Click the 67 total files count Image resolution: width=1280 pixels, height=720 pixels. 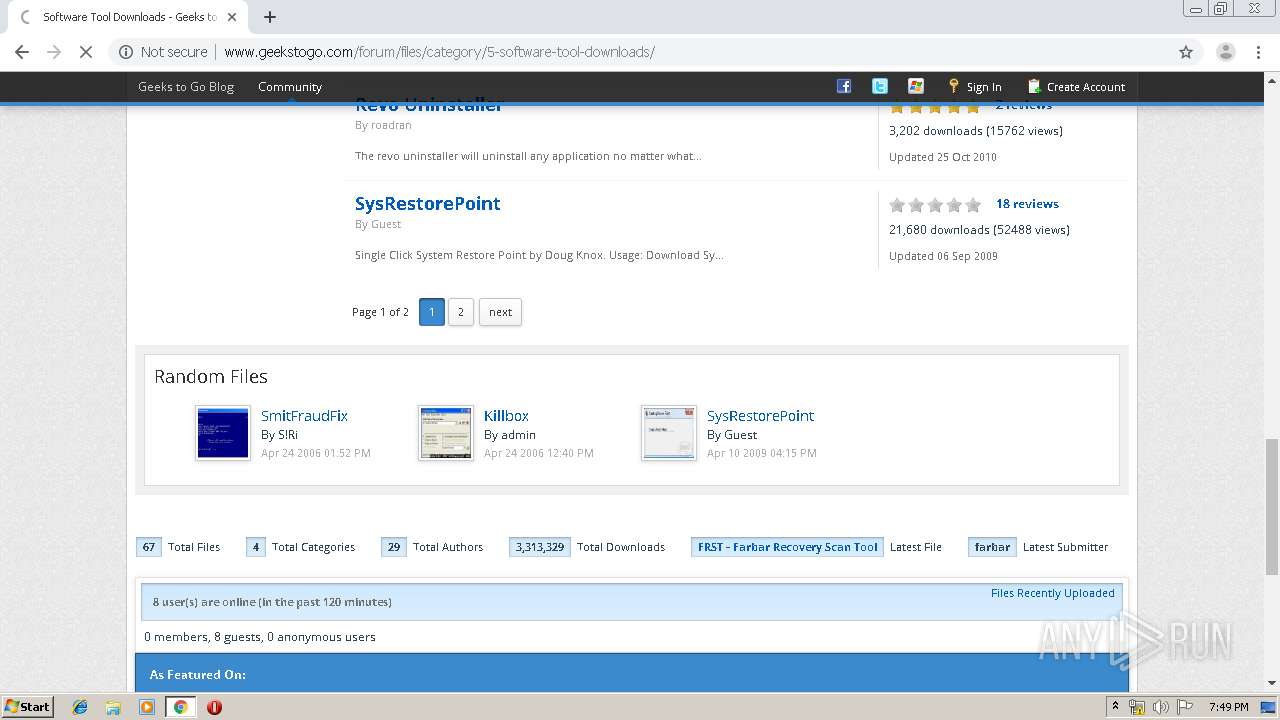tap(149, 547)
